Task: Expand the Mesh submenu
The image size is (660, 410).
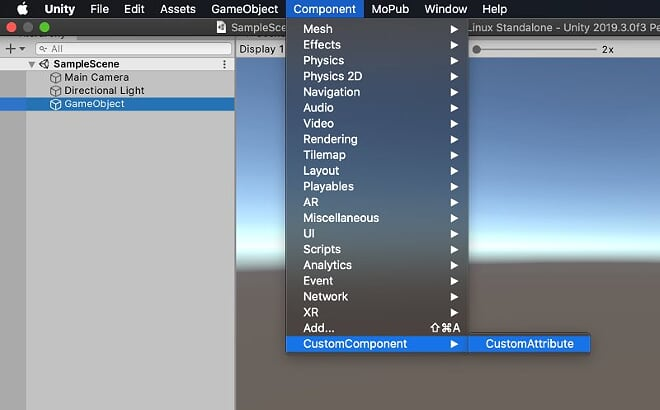Action: pos(377,29)
